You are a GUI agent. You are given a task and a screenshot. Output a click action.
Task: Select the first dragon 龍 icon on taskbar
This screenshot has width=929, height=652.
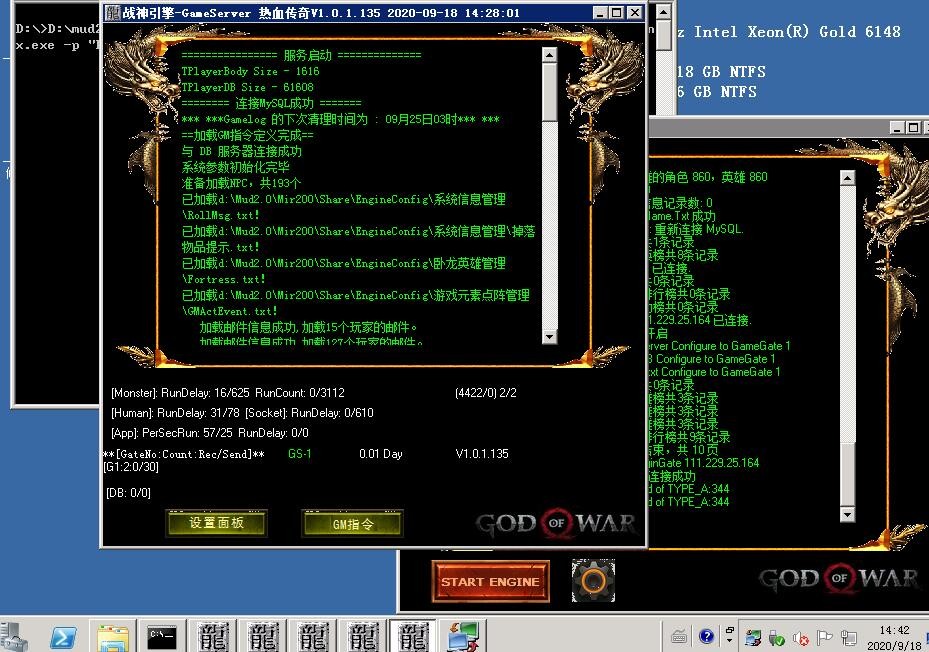click(x=213, y=636)
